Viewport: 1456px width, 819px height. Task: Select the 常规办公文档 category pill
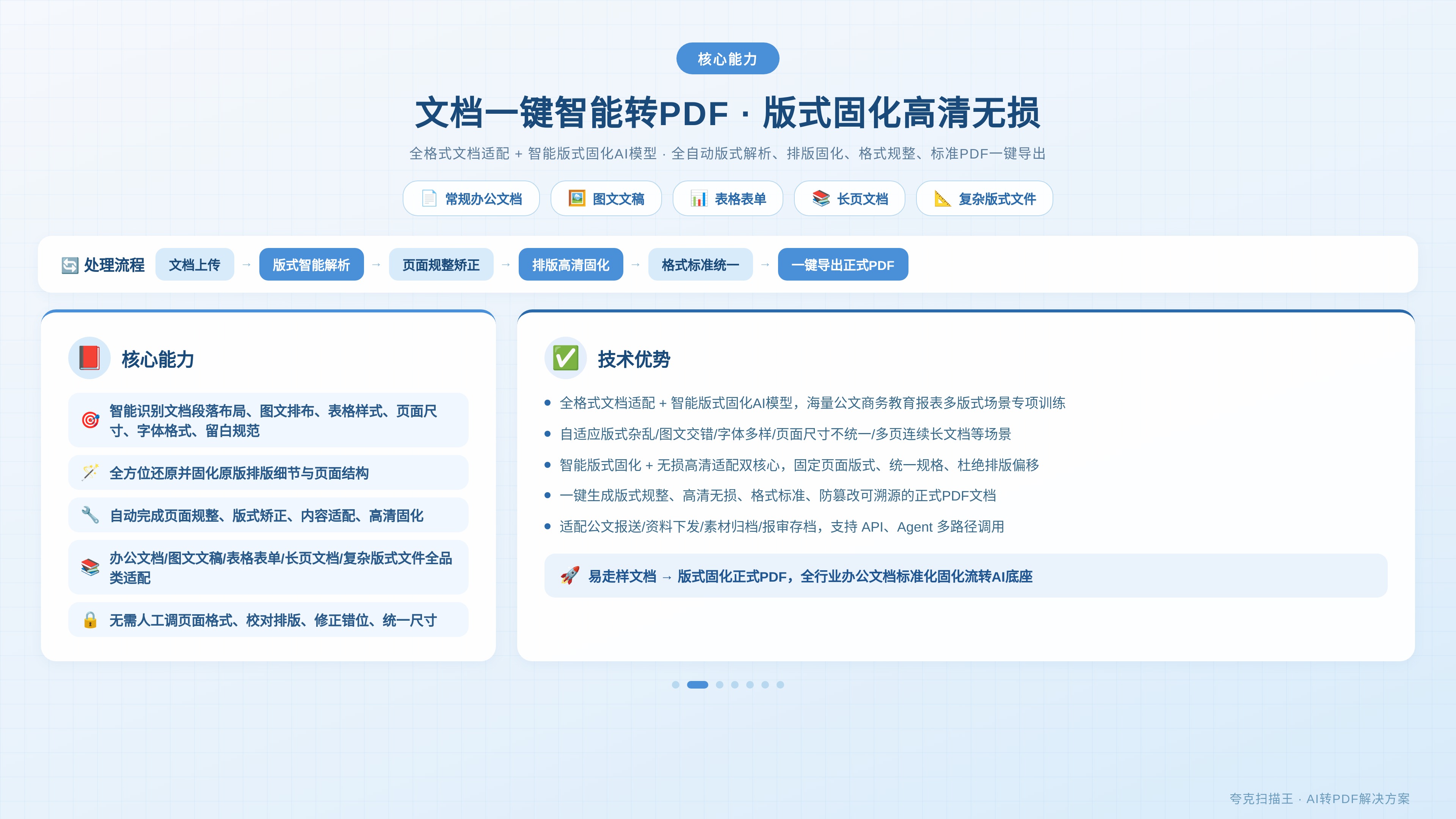coord(471,198)
